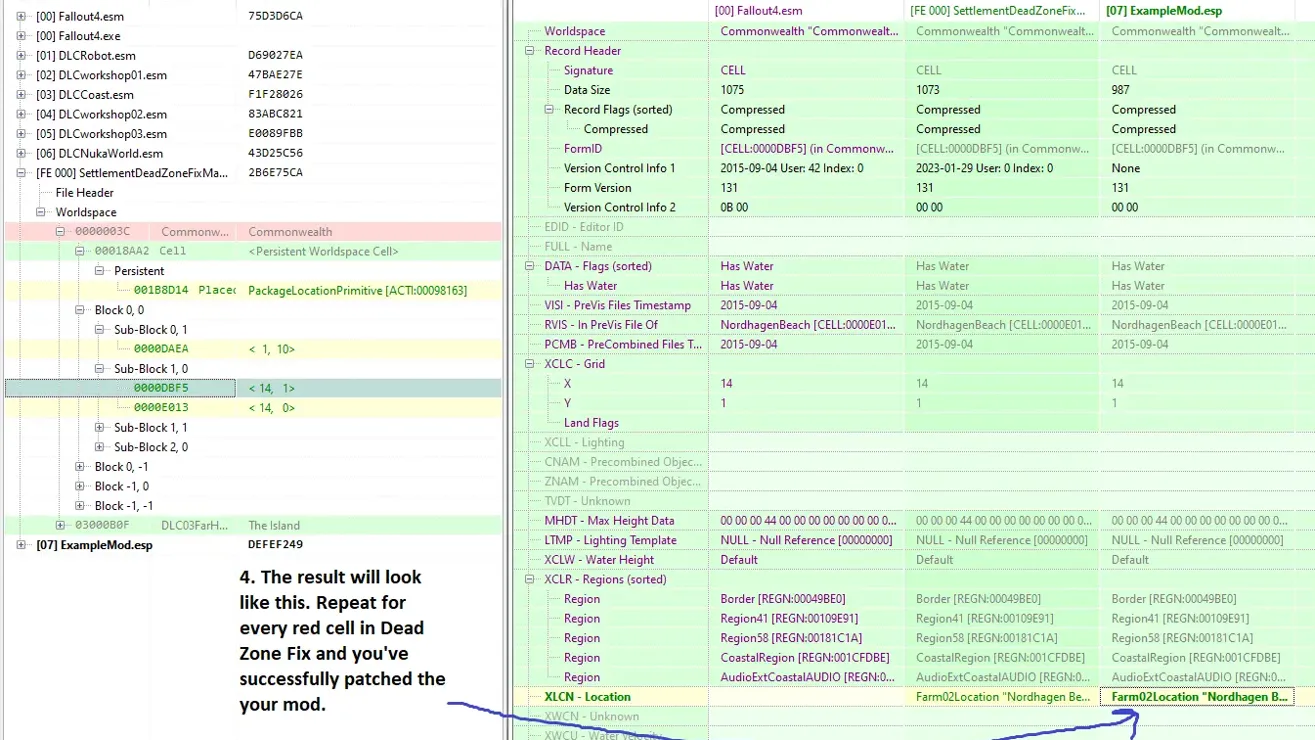The image size is (1315, 740).
Task: Expand the [00] Fallout4.esm plugin node
Action: [x=21, y=16]
